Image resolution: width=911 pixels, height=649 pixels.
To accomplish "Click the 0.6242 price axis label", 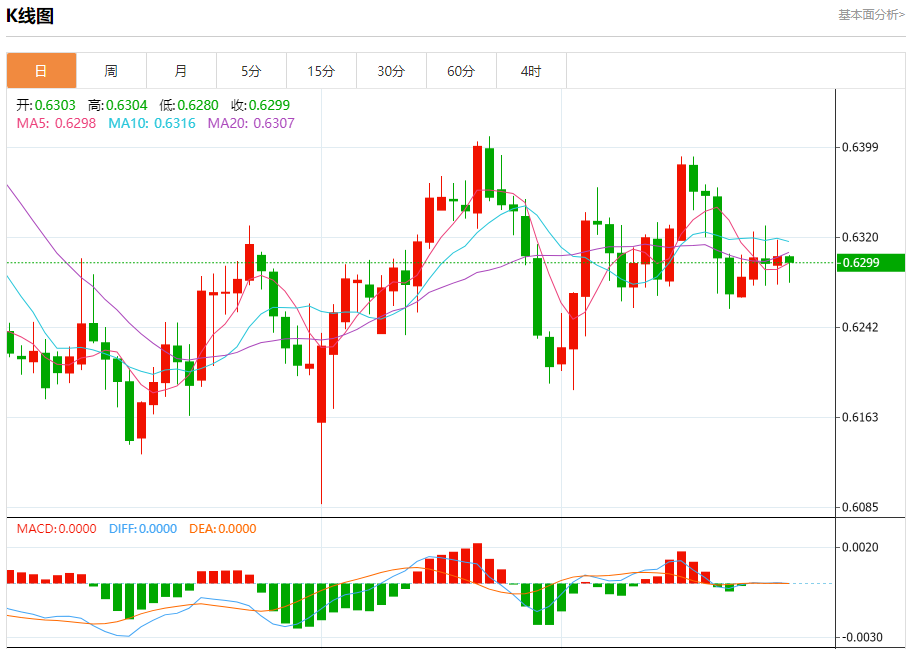I will [860, 327].
